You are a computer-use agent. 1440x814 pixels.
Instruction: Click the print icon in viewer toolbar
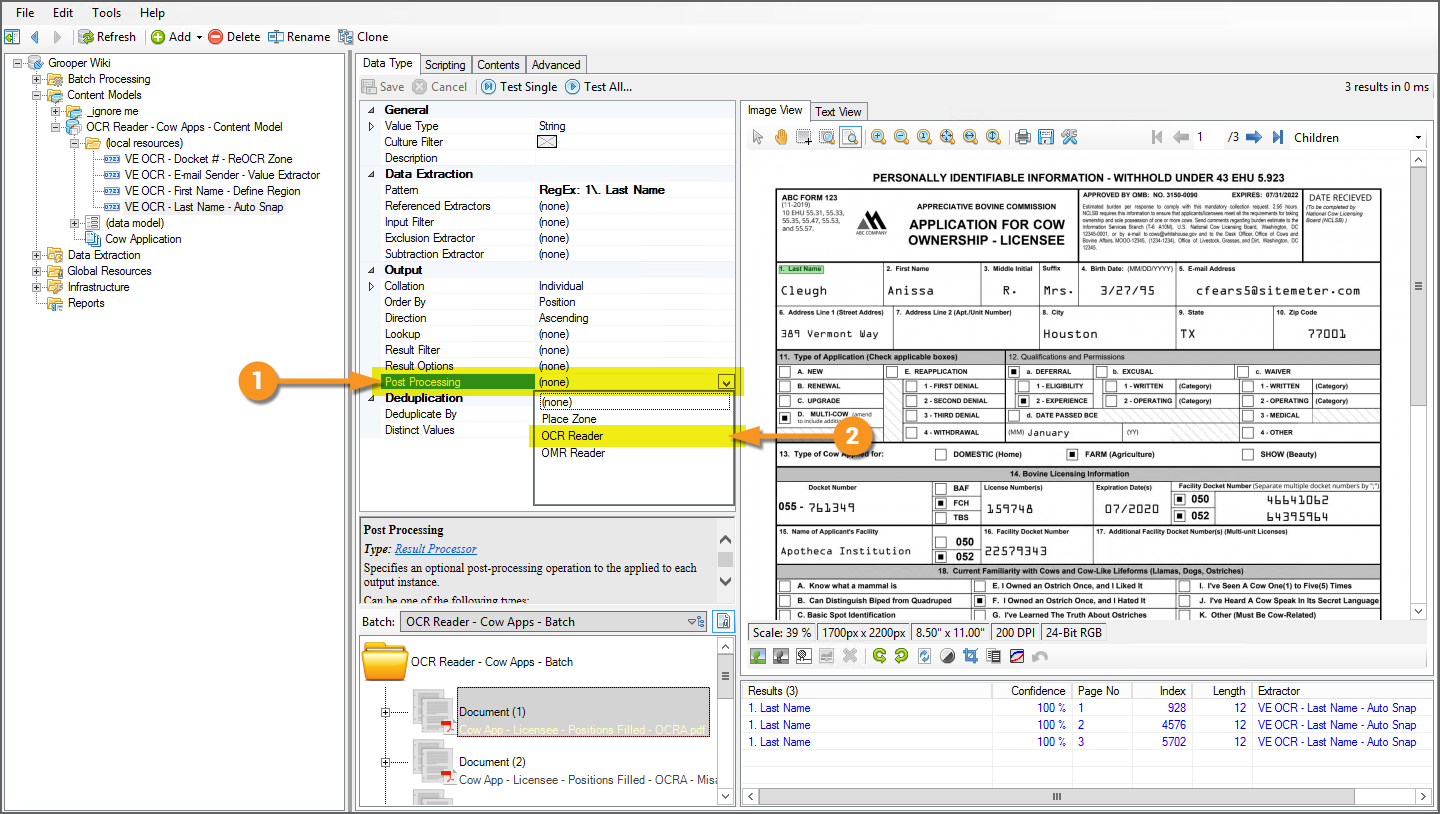click(x=1022, y=137)
